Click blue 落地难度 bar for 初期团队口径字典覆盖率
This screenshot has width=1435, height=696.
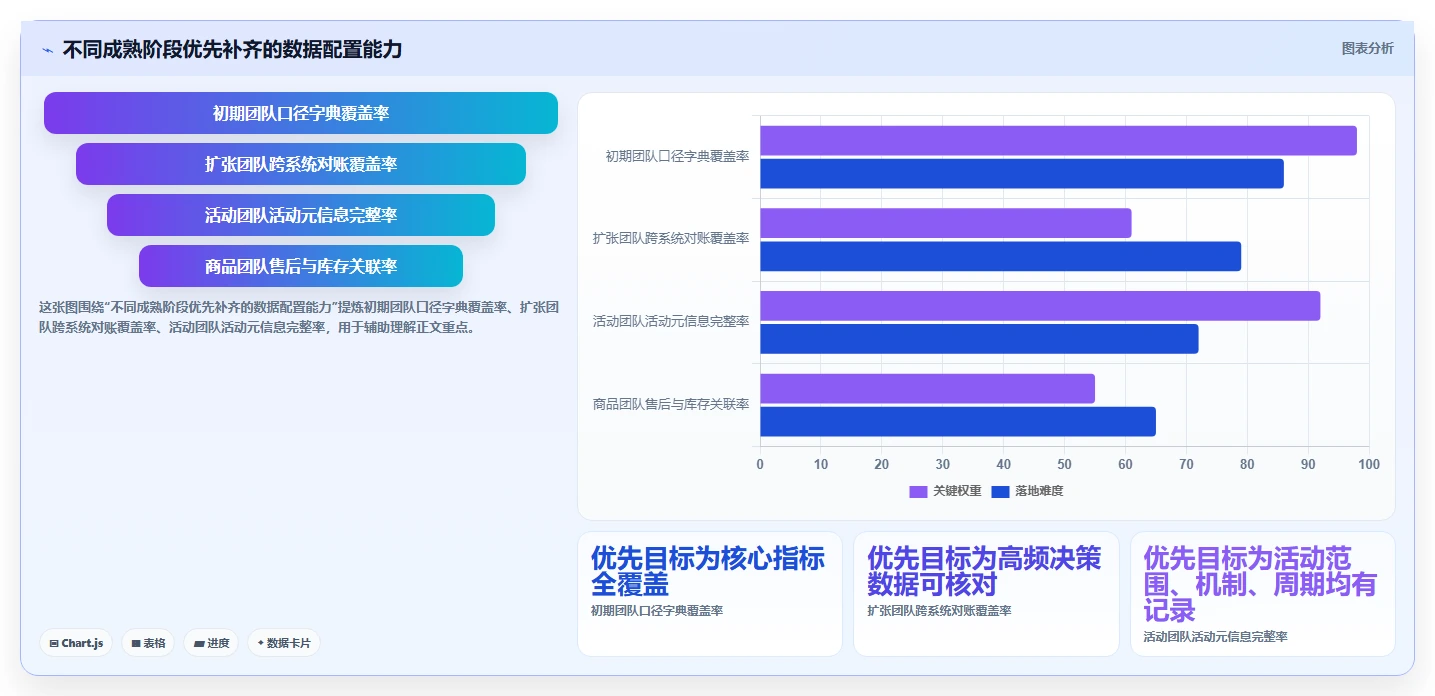point(1022,174)
